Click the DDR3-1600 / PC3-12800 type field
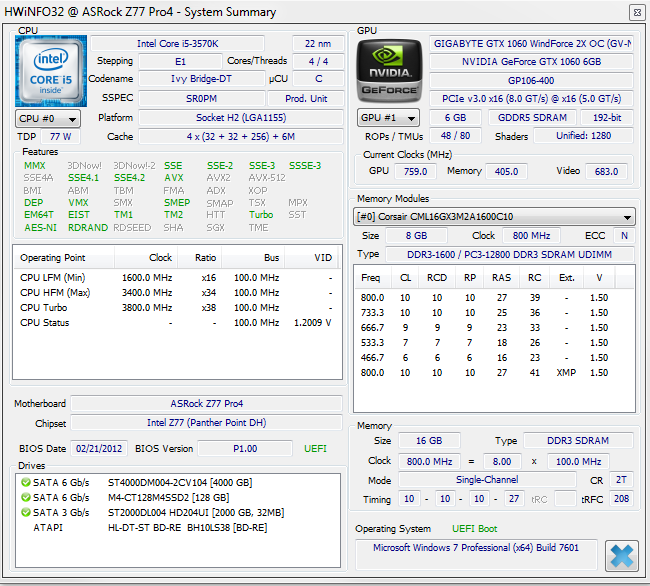Screen dimensions: 650x586 [509, 254]
